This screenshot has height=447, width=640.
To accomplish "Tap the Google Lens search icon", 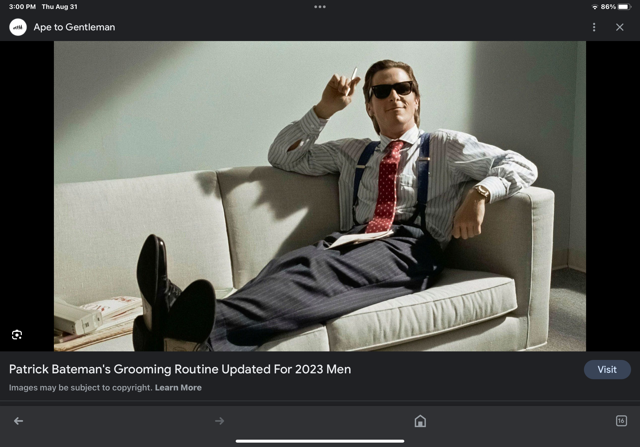I will click(x=17, y=335).
